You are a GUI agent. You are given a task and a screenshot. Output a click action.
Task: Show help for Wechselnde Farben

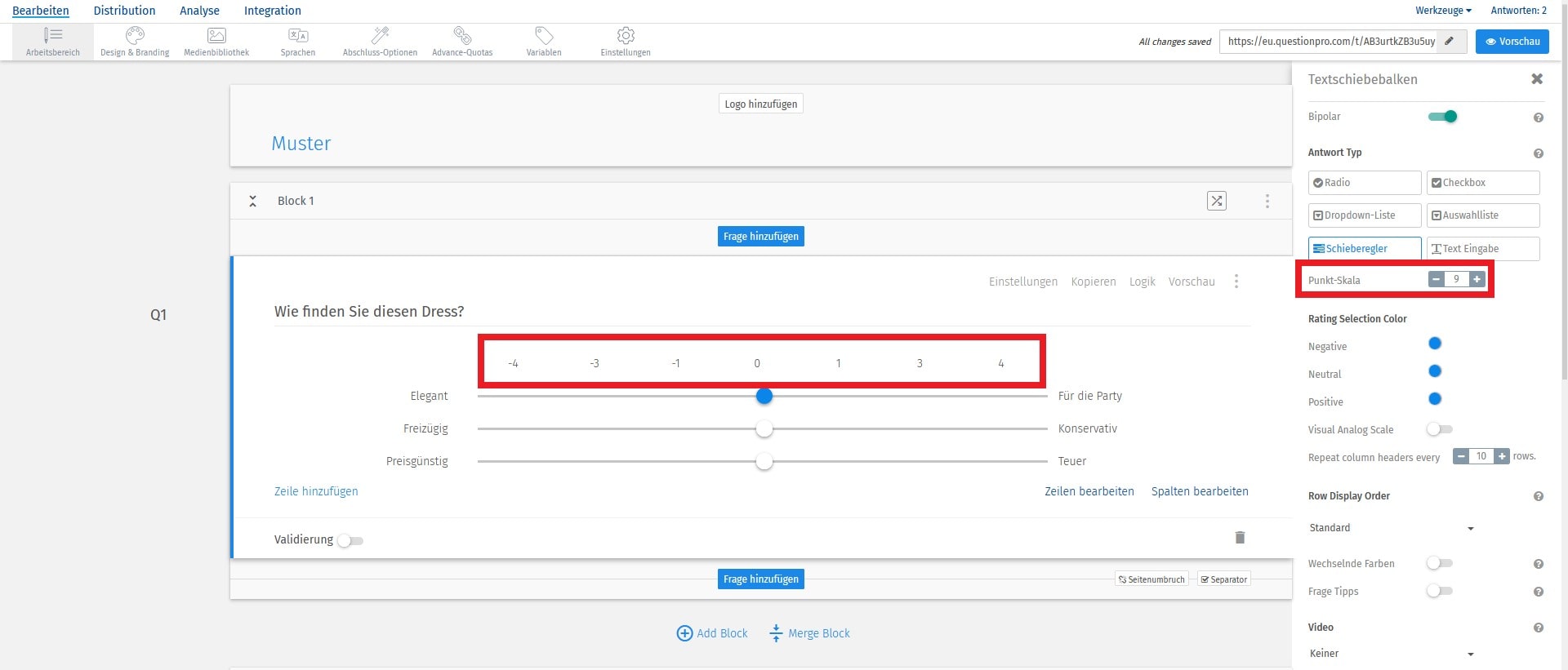coord(1539,564)
